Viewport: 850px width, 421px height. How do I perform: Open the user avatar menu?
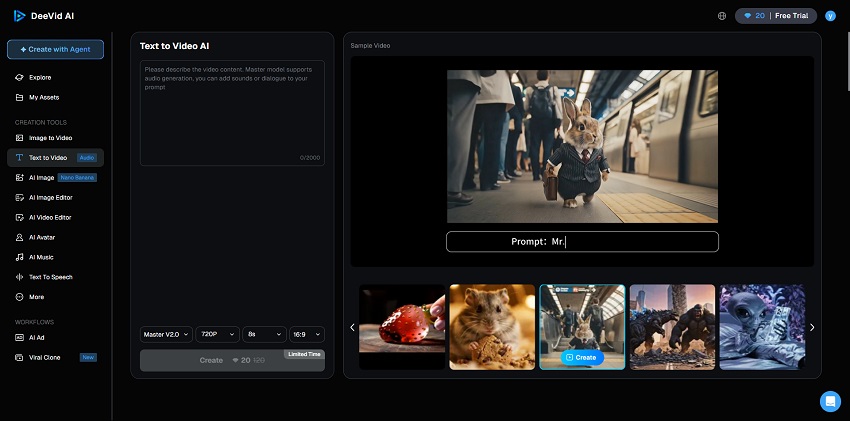830,16
